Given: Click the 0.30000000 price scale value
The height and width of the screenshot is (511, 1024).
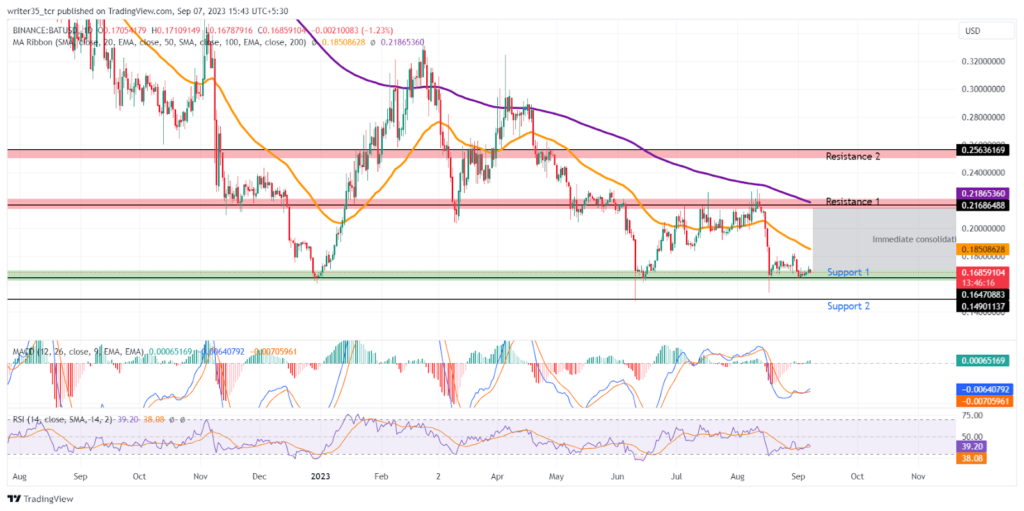Looking at the screenshot, I should point(984,89).
